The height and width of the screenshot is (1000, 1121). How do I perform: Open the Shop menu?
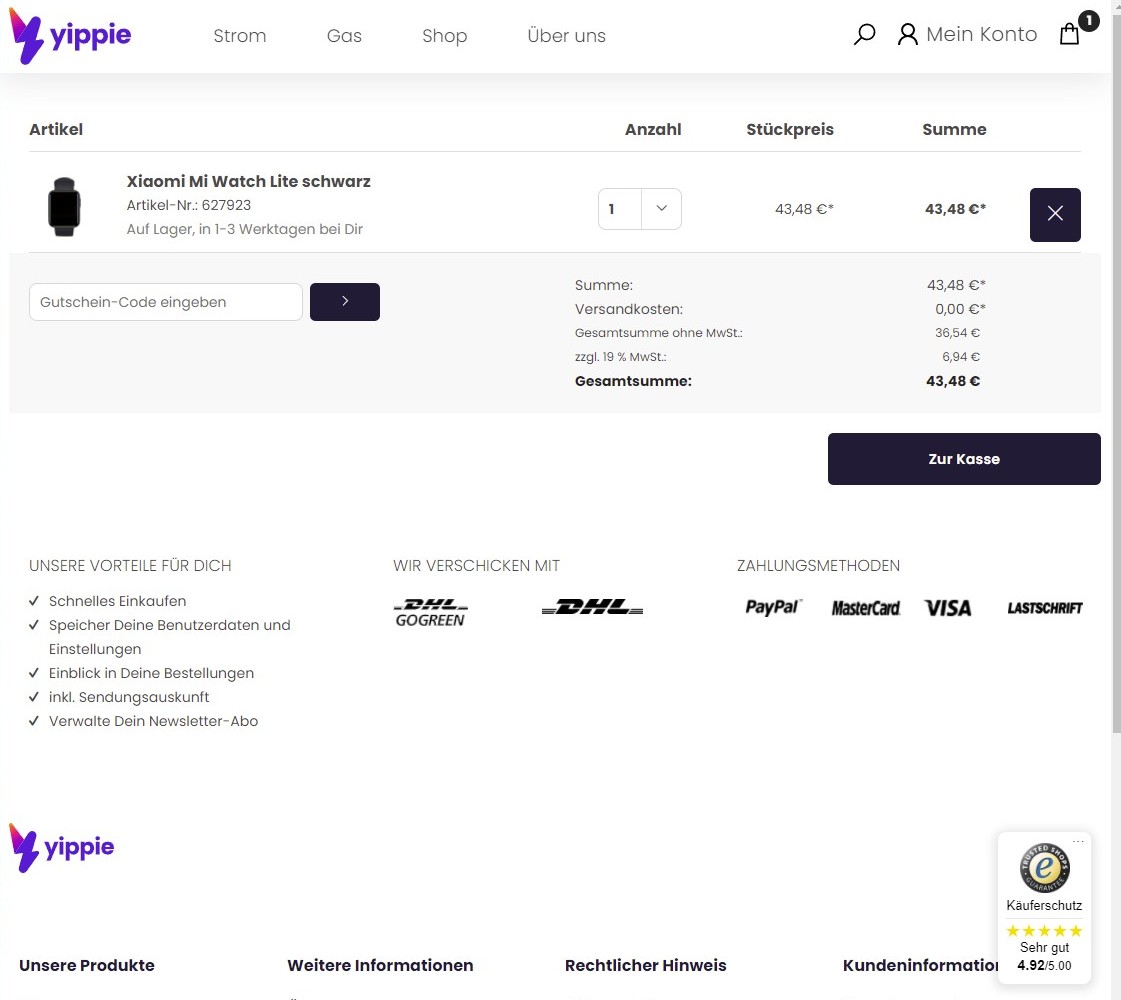coord(445,36)
